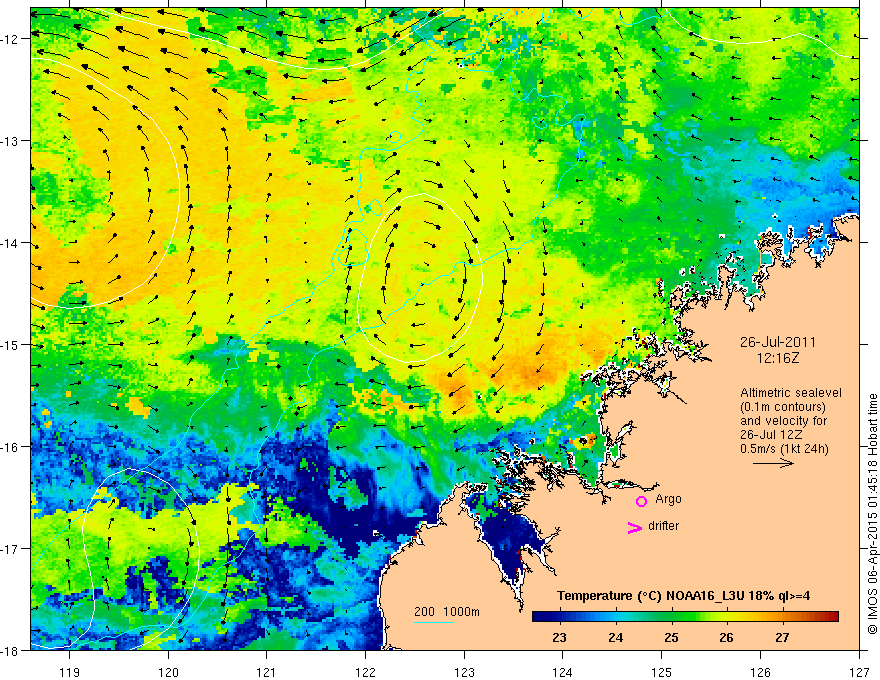Click the 'drifter' legend label
Viewport: 880px width, 680px height.
pyautogui.click(x=663, y=526)
